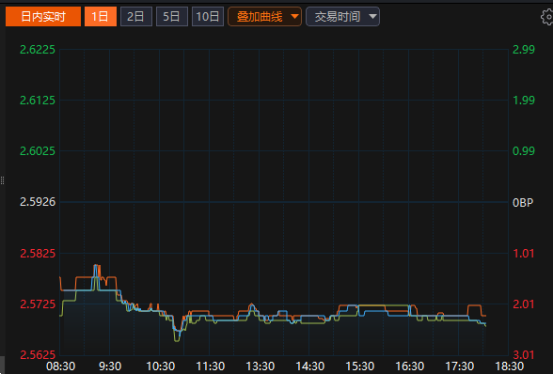Click the 2.5926 baseline price label
Image resolution: width=554 pixels, height=375 pixels.
point(37,202)
